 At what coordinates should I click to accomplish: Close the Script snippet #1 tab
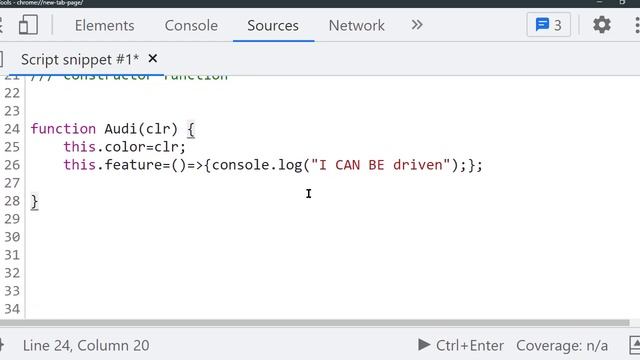click(x=153, y=59)
